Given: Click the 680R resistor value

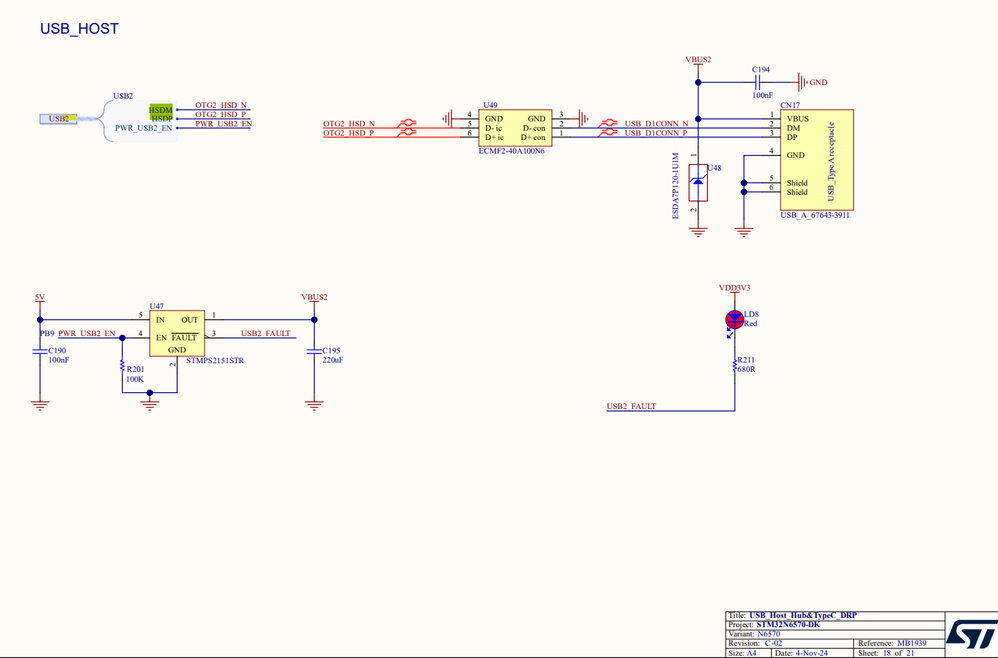Looking at the screenshot, I should (x=746, y=369).
